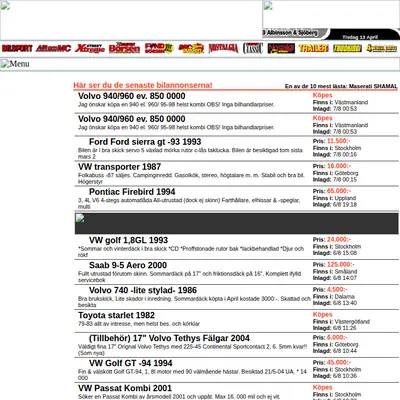Click the price 16.000:- for VW transporter
This screenshot has height=400, width=400.
339,166
